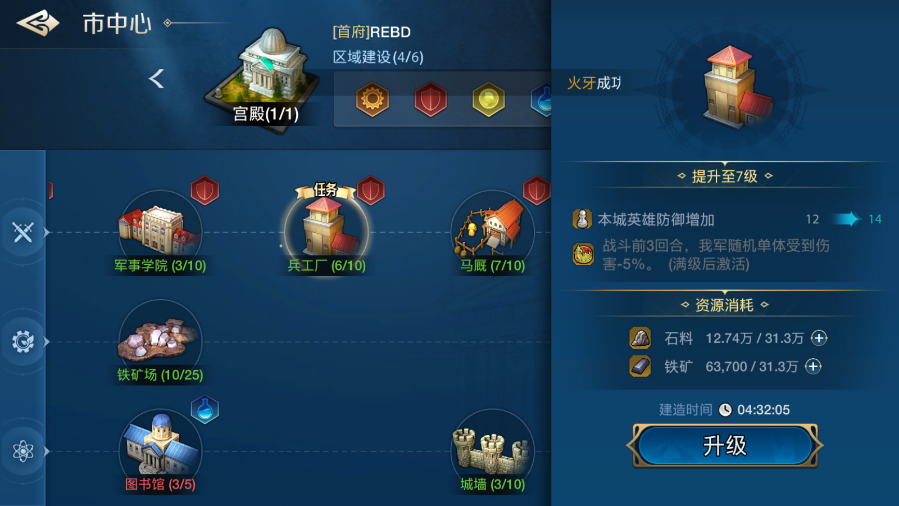Click the red shield badge over 军事学院
The height and width of the screenshot is (506, 899).
click(x=205, y=190)
